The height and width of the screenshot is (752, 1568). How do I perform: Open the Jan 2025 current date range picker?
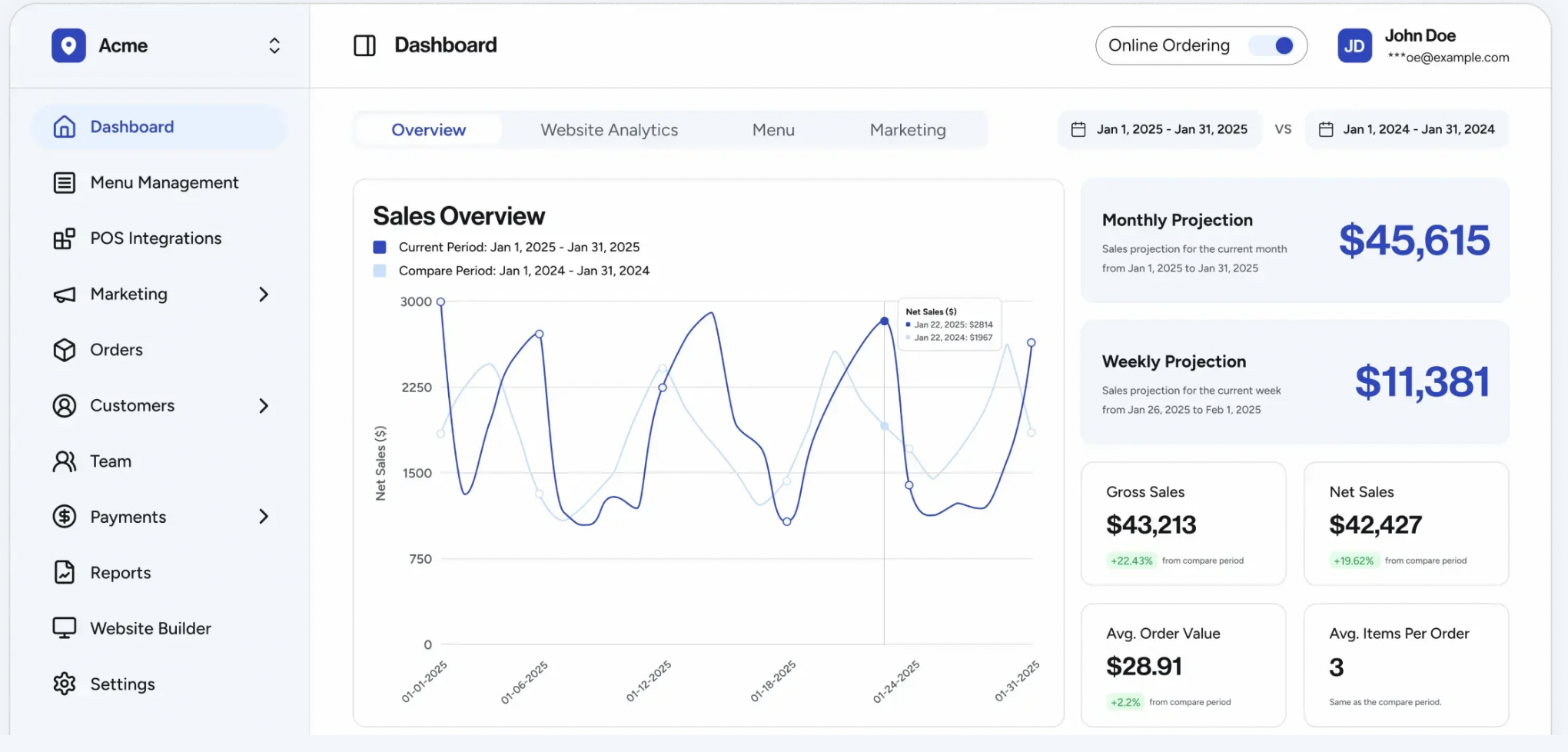click(x=1160, y=130)
